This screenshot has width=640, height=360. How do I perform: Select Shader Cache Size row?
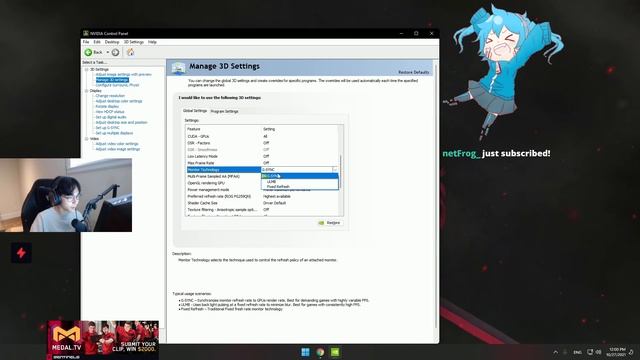click(261, 203)
